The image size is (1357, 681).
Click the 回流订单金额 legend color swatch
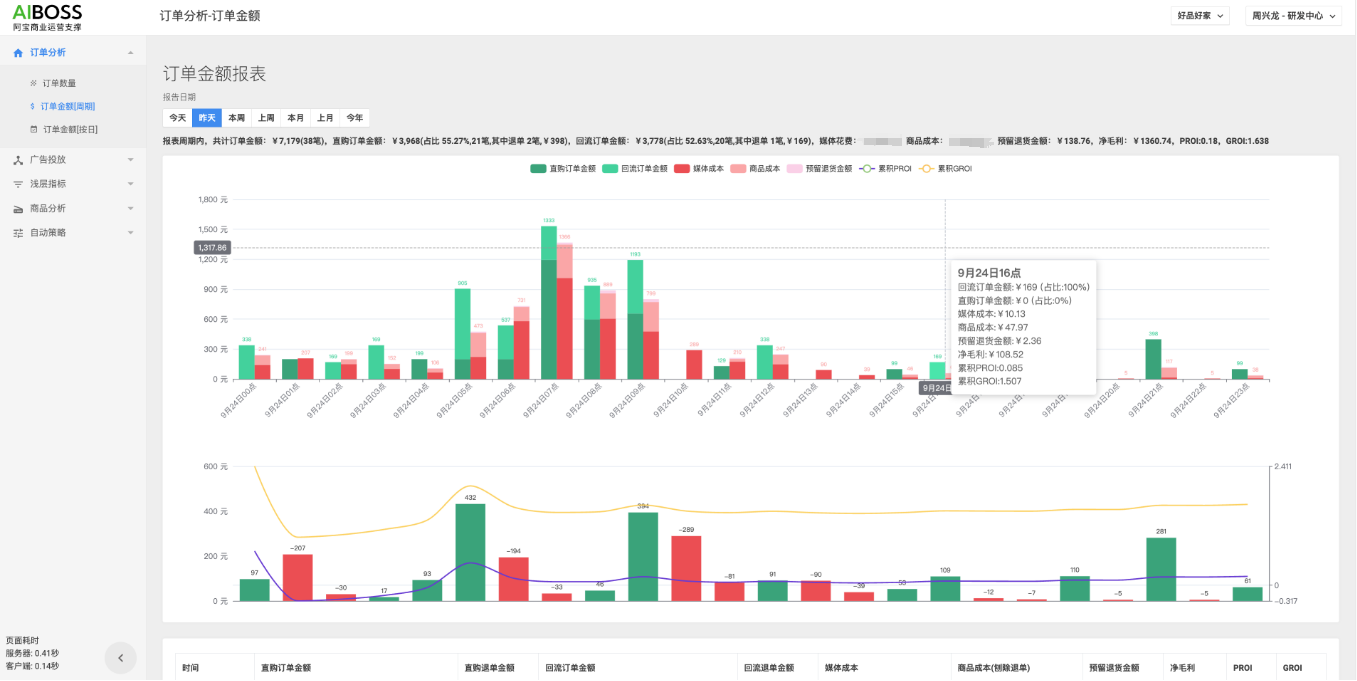[610, 169]
